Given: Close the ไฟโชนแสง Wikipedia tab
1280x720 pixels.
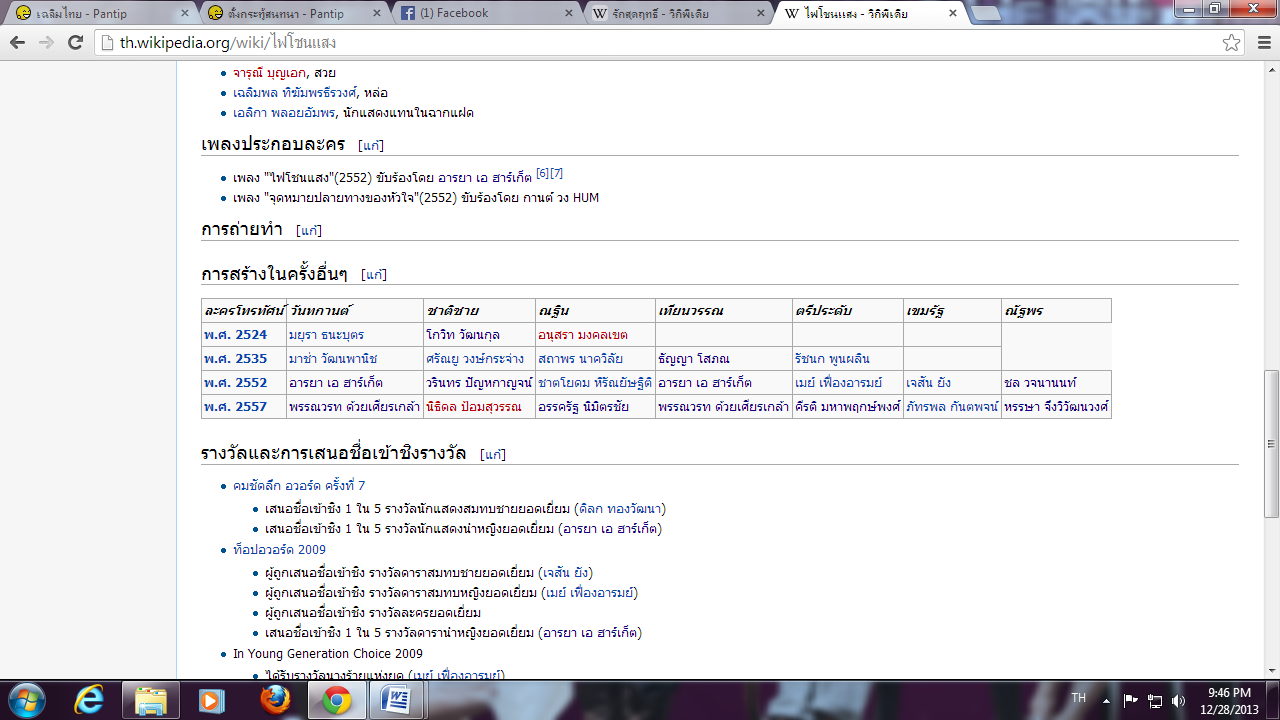Looking at the screenshot, I should point(952,14).
